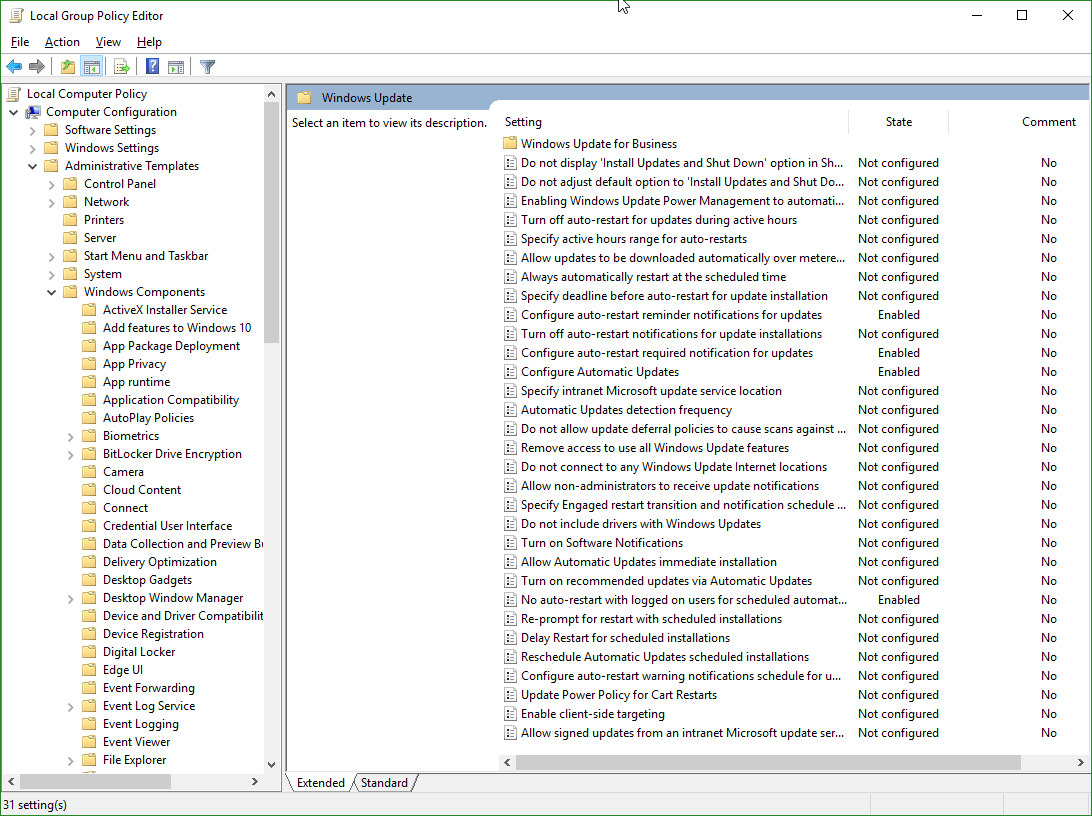Click policy icon beside Turn on Software Notifications
Viewport: 1092px width, 816px height.
(x=510, y=543)
